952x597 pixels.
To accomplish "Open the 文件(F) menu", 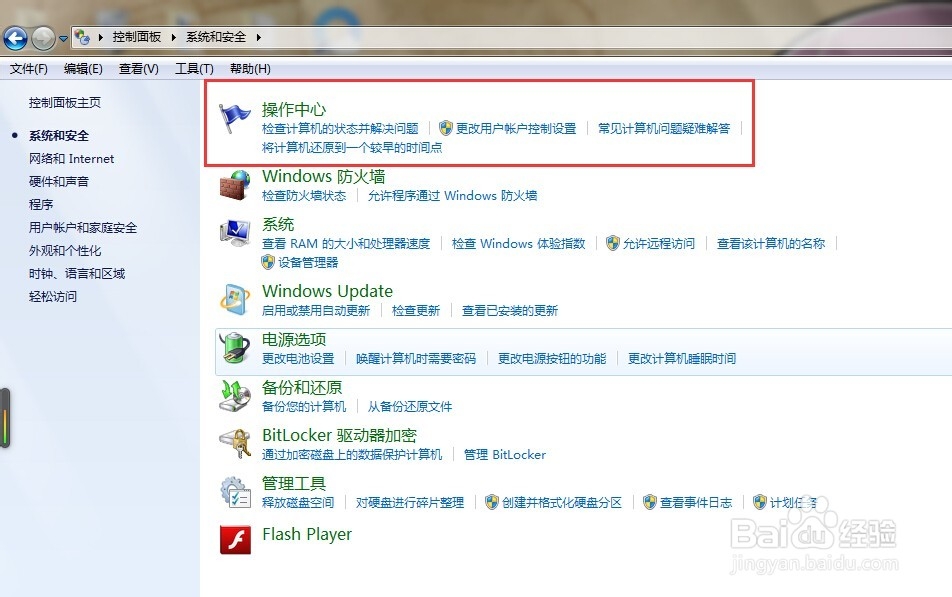I will point(29,69).
